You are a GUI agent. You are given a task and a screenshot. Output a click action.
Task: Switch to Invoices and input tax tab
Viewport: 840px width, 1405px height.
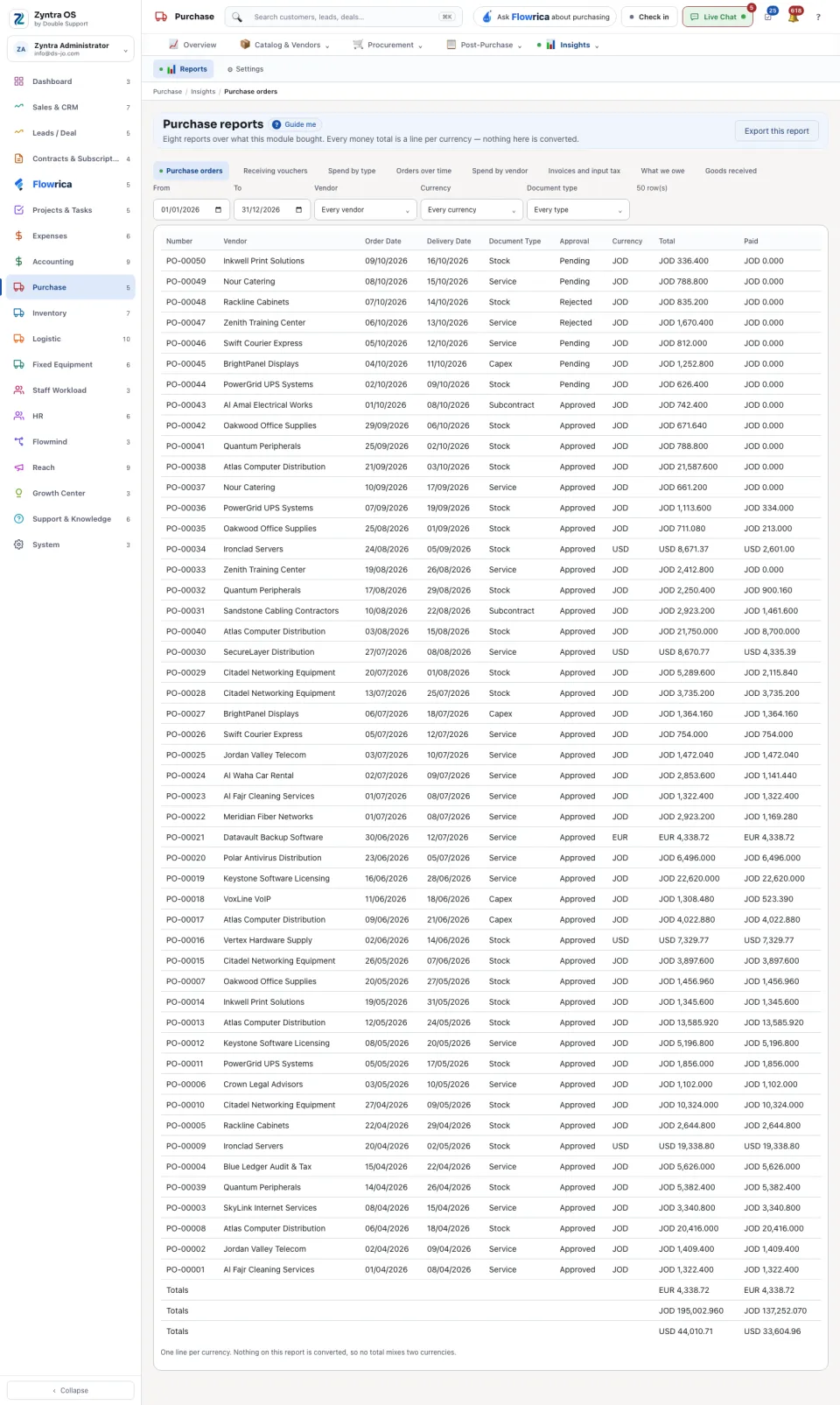click(x=584, y=171)
